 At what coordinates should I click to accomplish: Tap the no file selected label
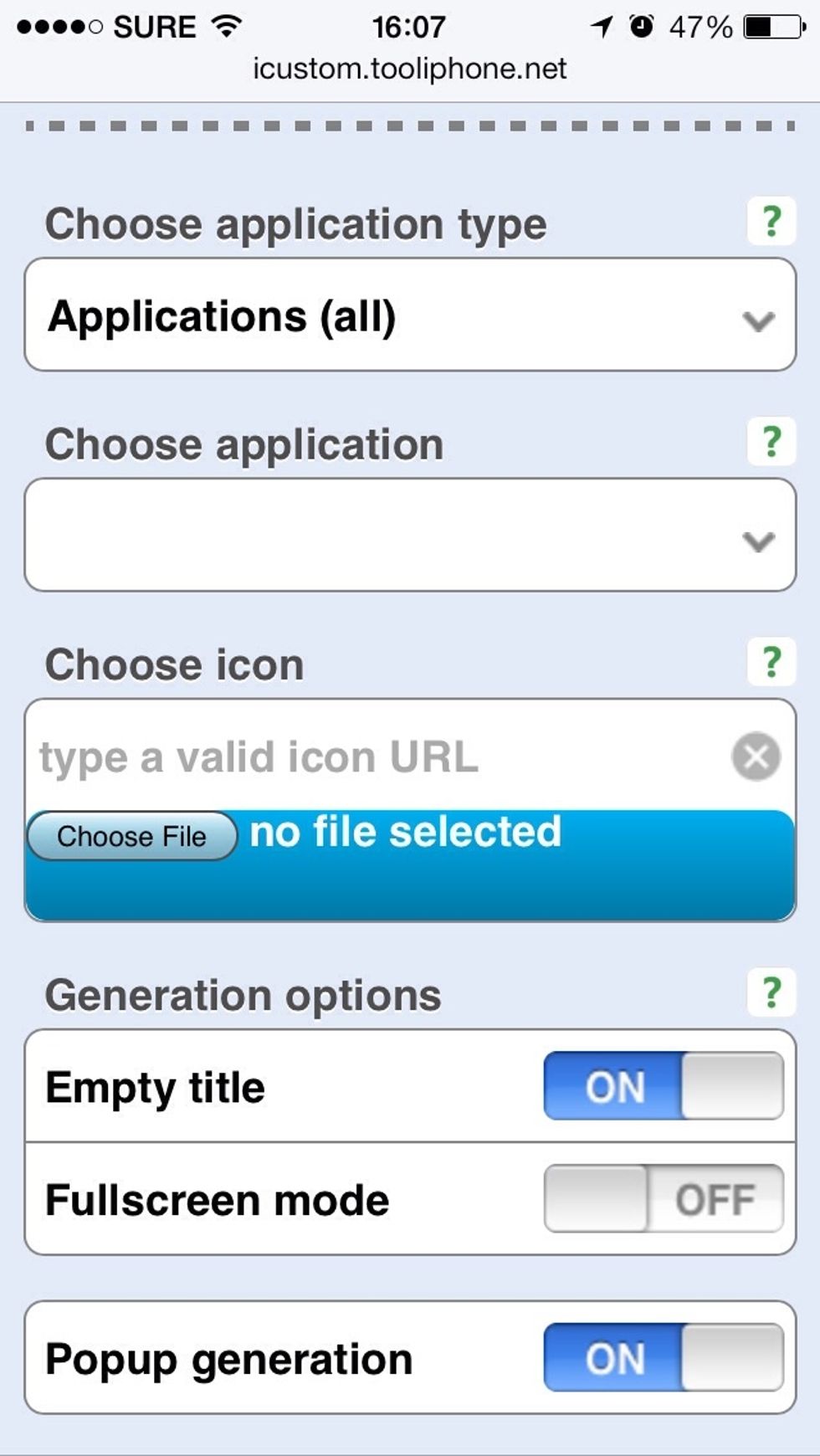point(406,833)
